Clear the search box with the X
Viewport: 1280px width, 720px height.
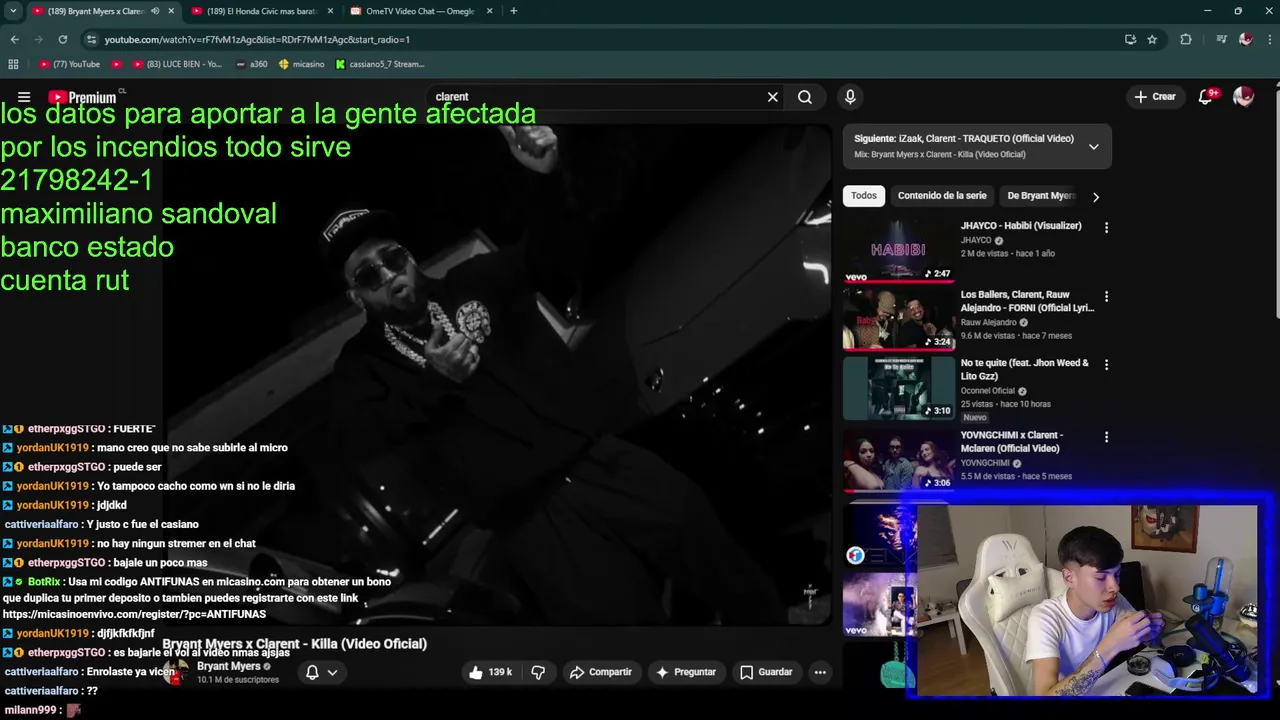772,97
